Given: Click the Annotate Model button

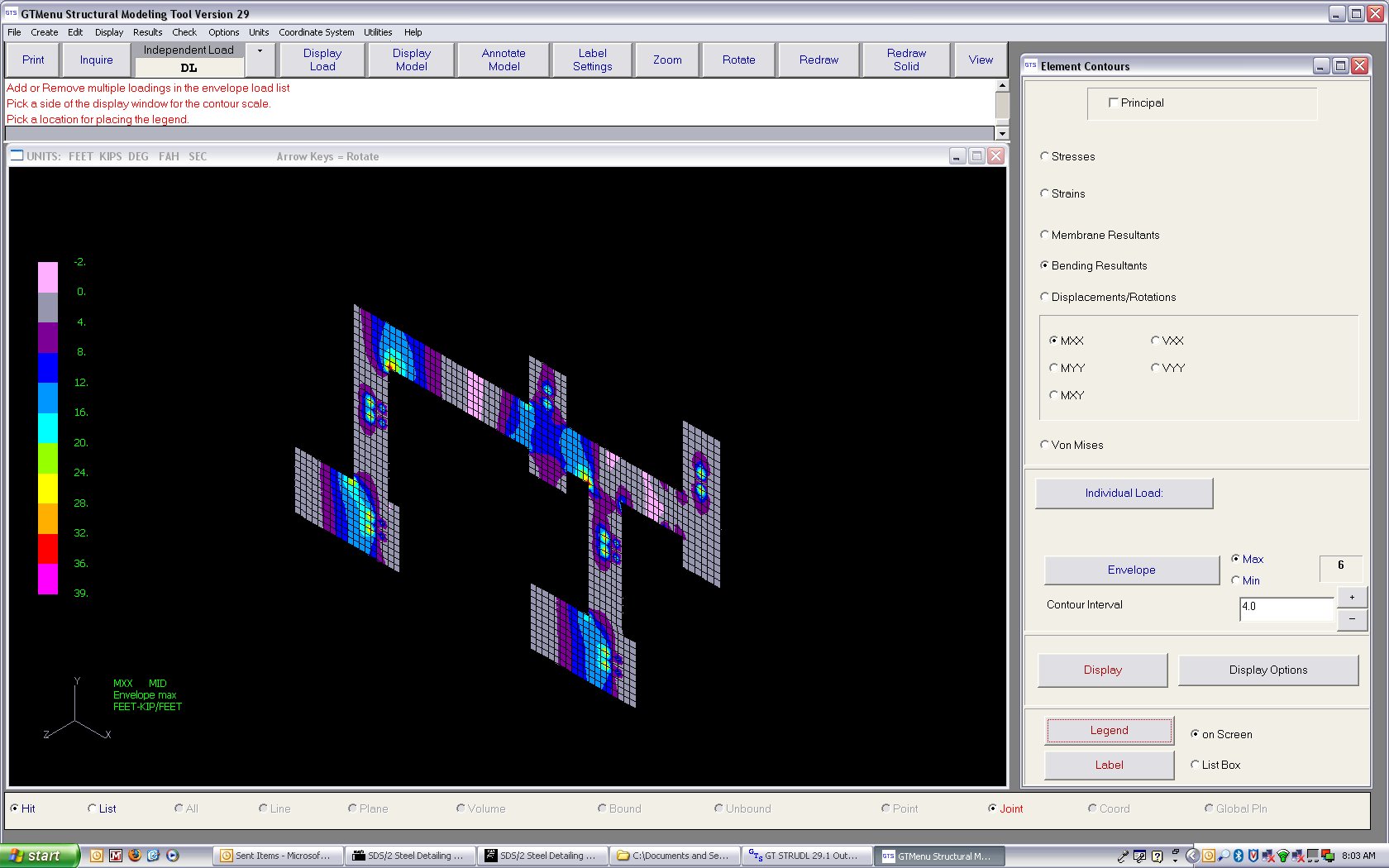Looking at the screenshot, I should pos(504,60).
